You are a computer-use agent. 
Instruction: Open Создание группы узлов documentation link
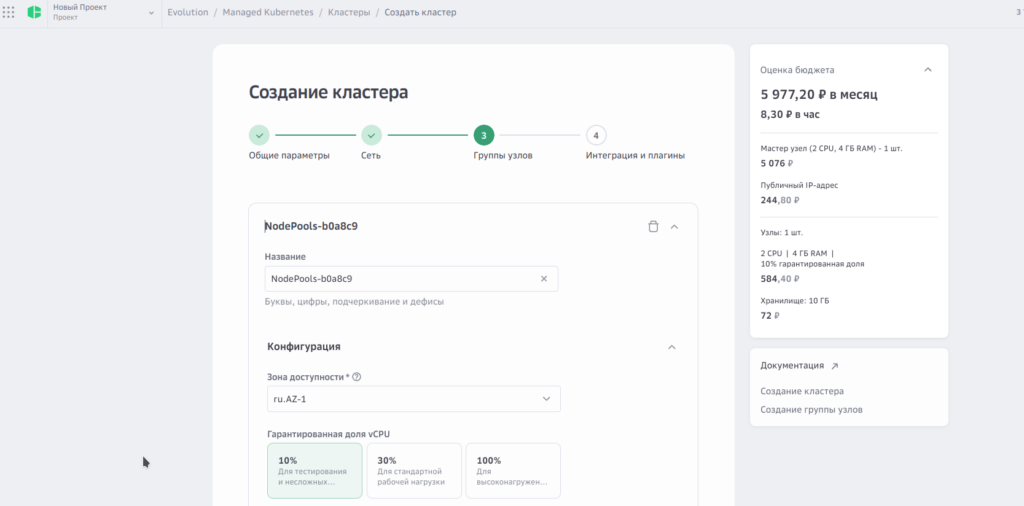click(x=811, y=410)
